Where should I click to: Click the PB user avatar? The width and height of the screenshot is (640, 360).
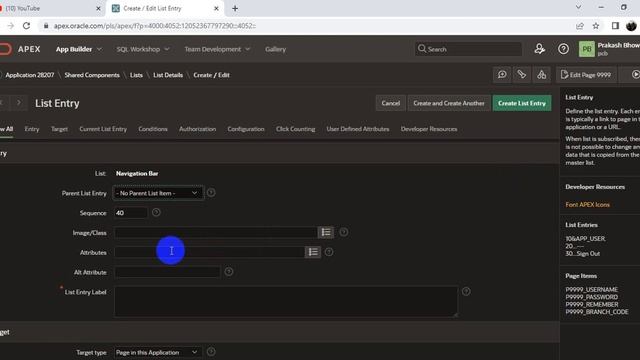pyautogui.click(x=587, y=49)
